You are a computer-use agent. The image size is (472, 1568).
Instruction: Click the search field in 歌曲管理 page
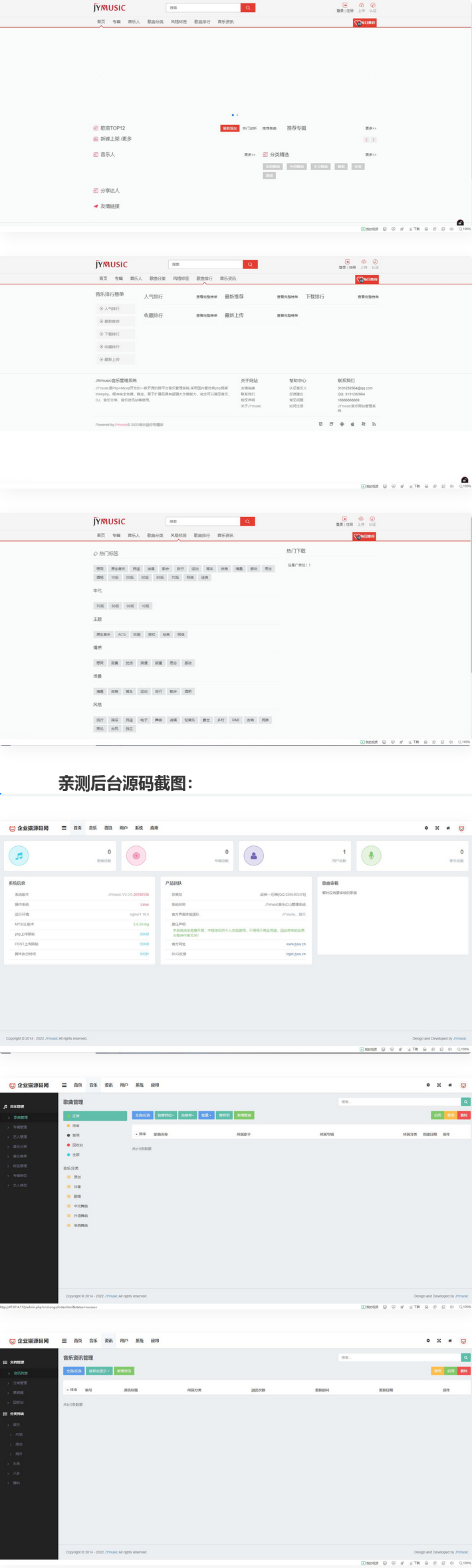pyautogui.click(x=399, y=1102)
